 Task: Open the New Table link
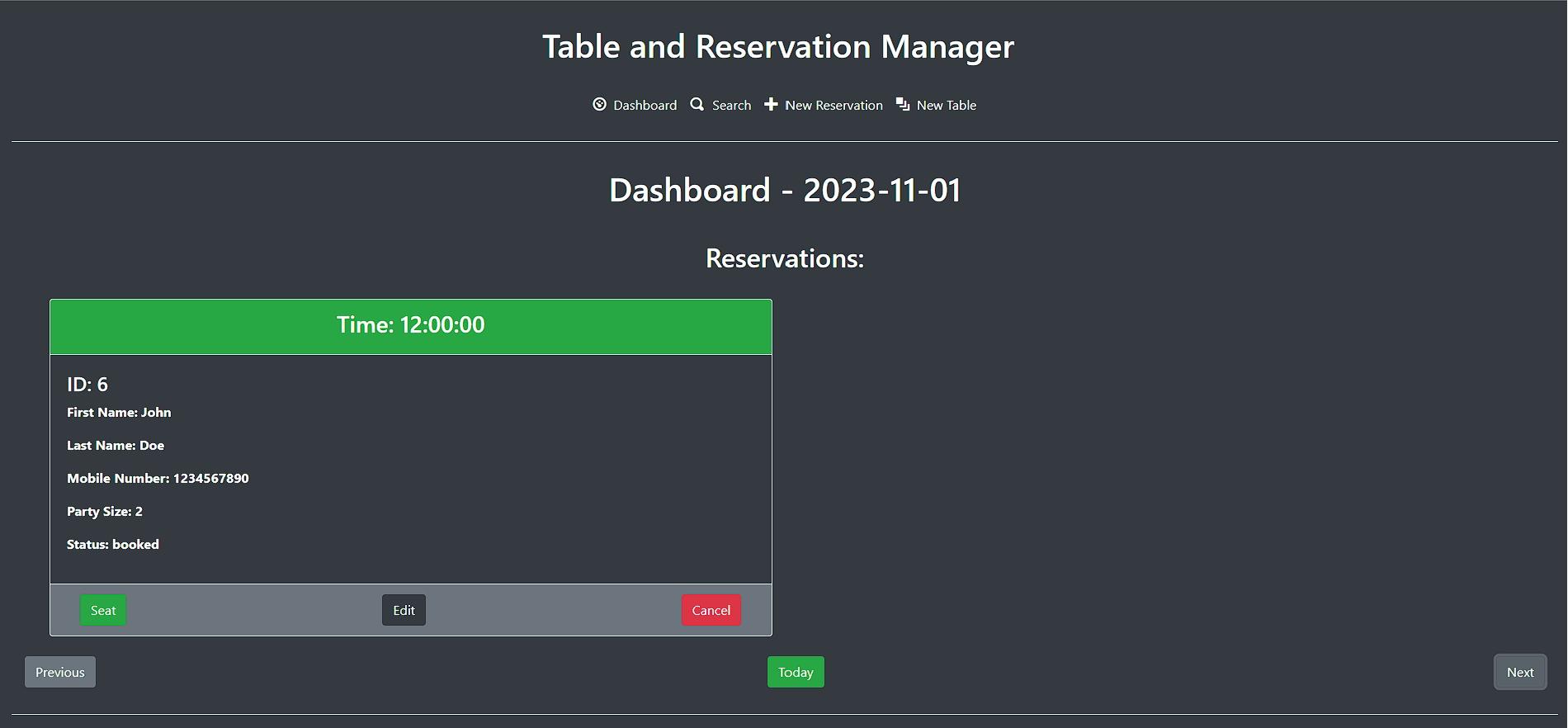coord(946,106)
